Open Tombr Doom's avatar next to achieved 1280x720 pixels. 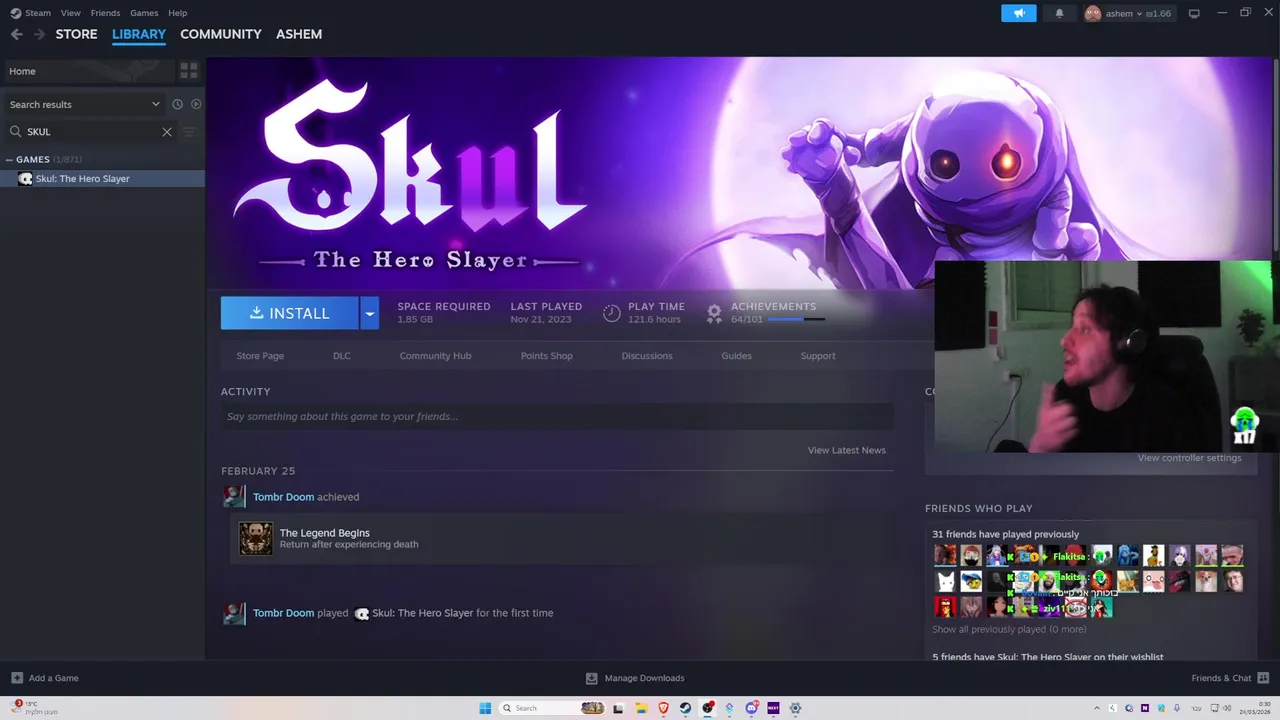pyautogui.click(x=234, y=497)
